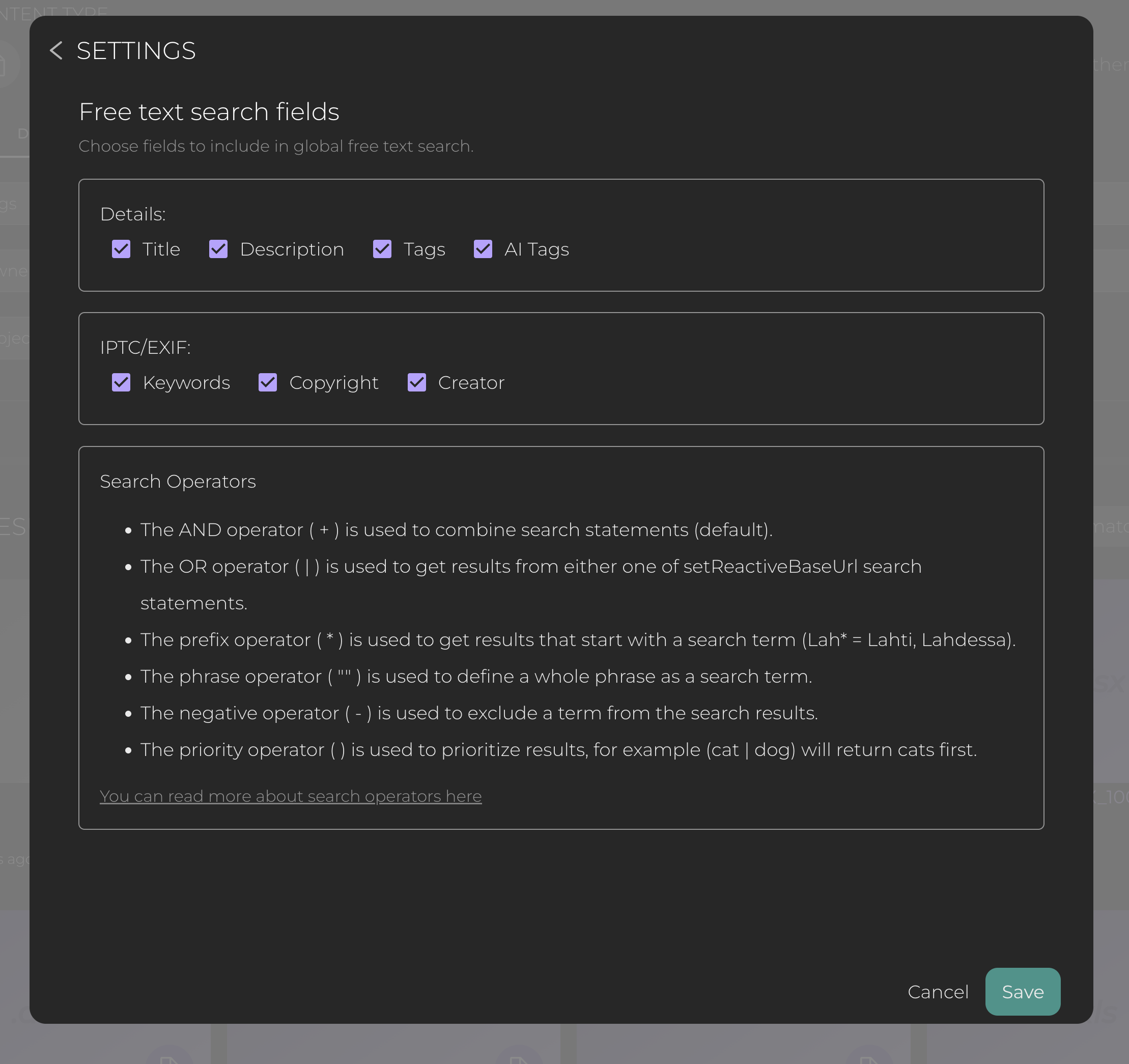
Task: Click the 'Search Operators' heading
Action: pos(178,482)
